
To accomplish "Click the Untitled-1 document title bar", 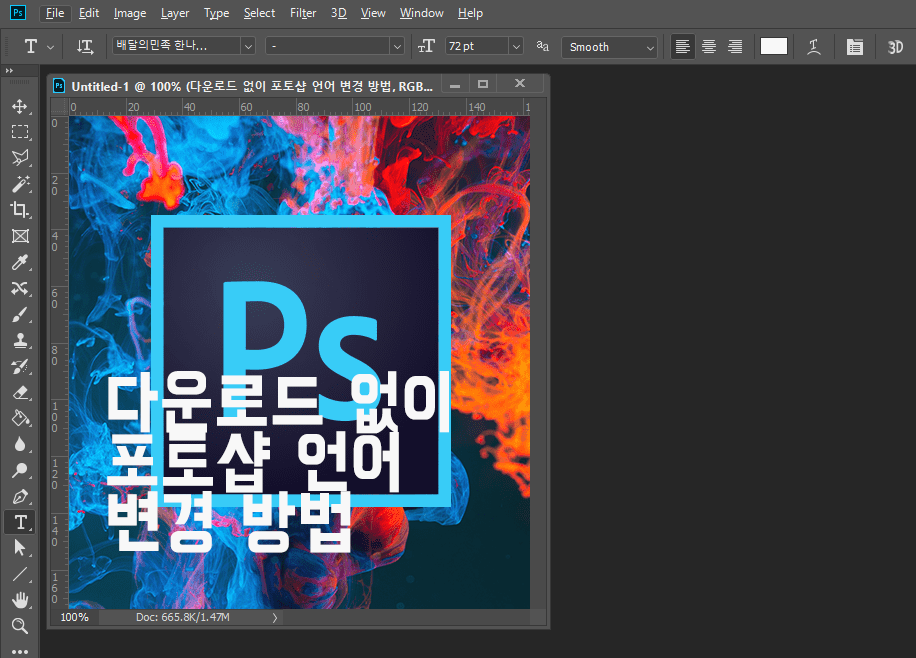I will click(x=251, y=86).
